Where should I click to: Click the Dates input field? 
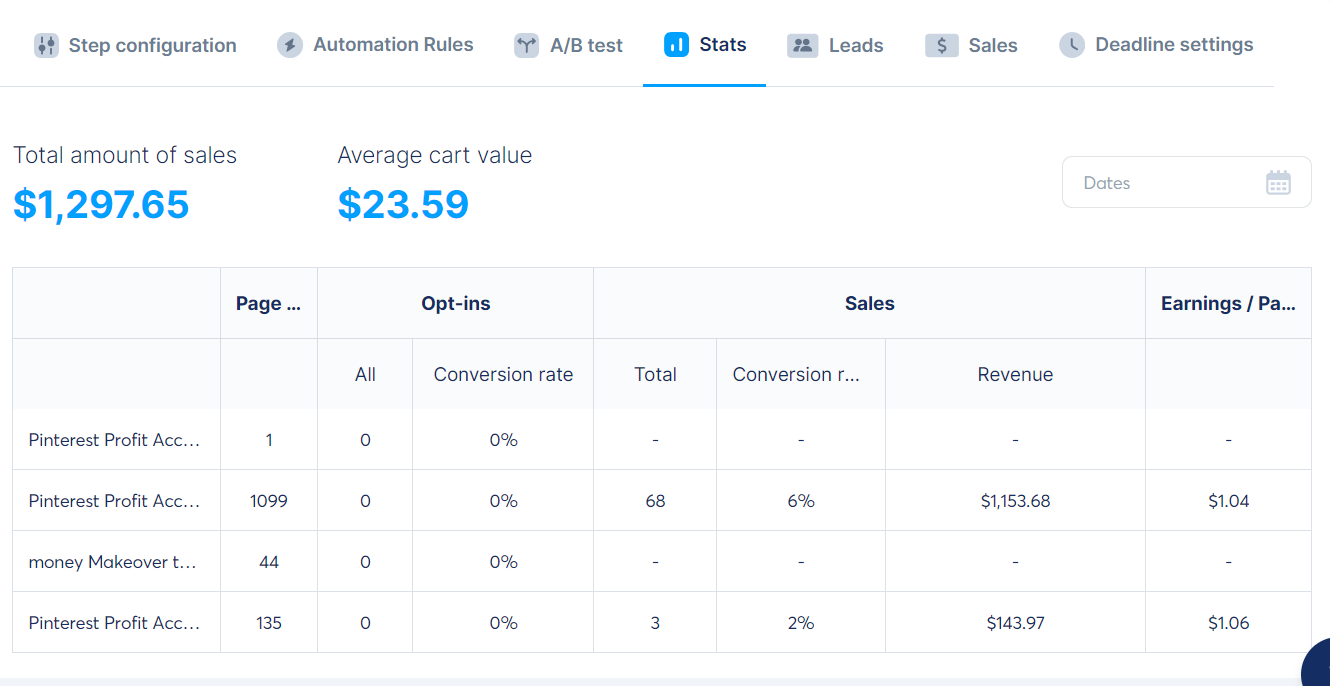click(x=1160, y=183)
